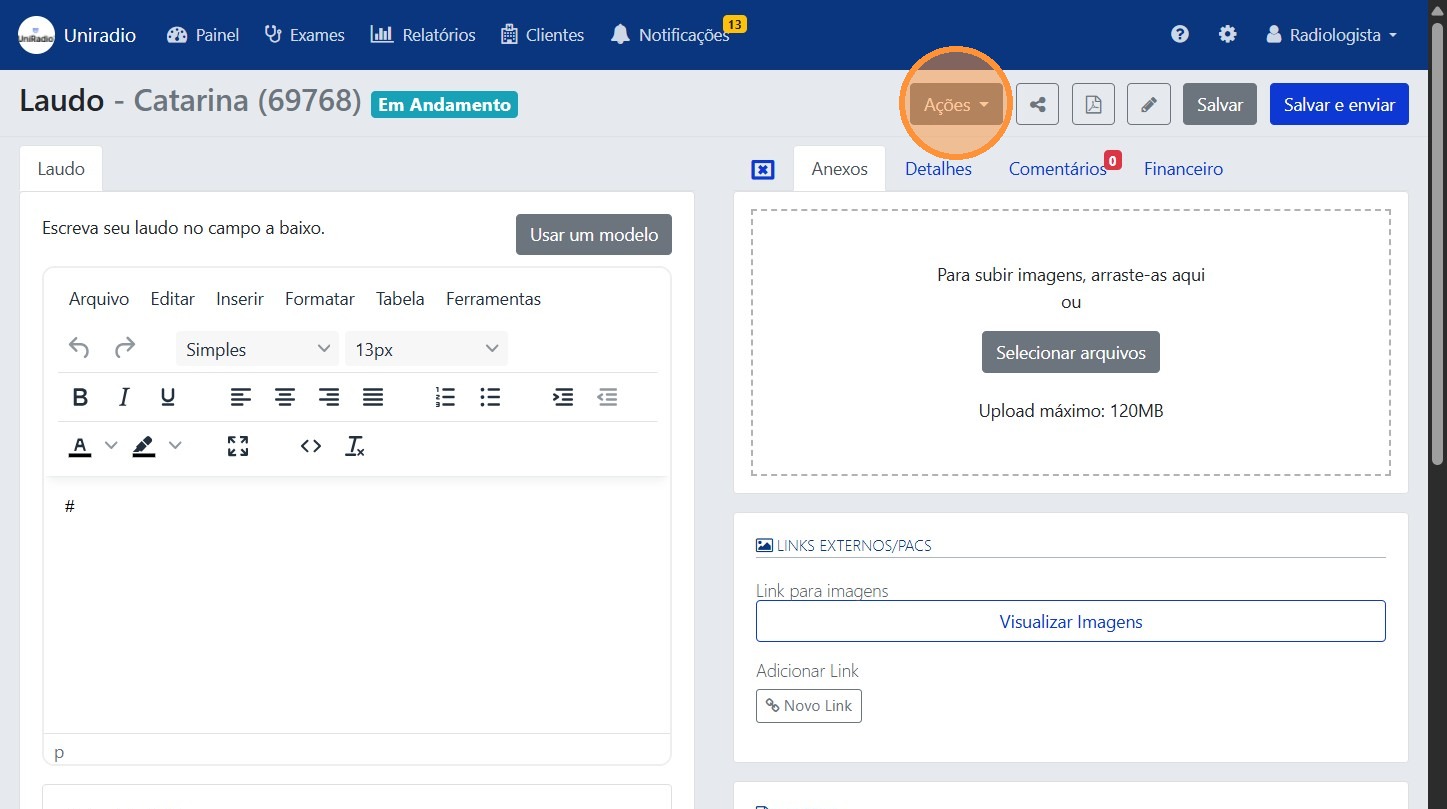Open text color picker arrow
The image size is (1447, 809).
111,446
